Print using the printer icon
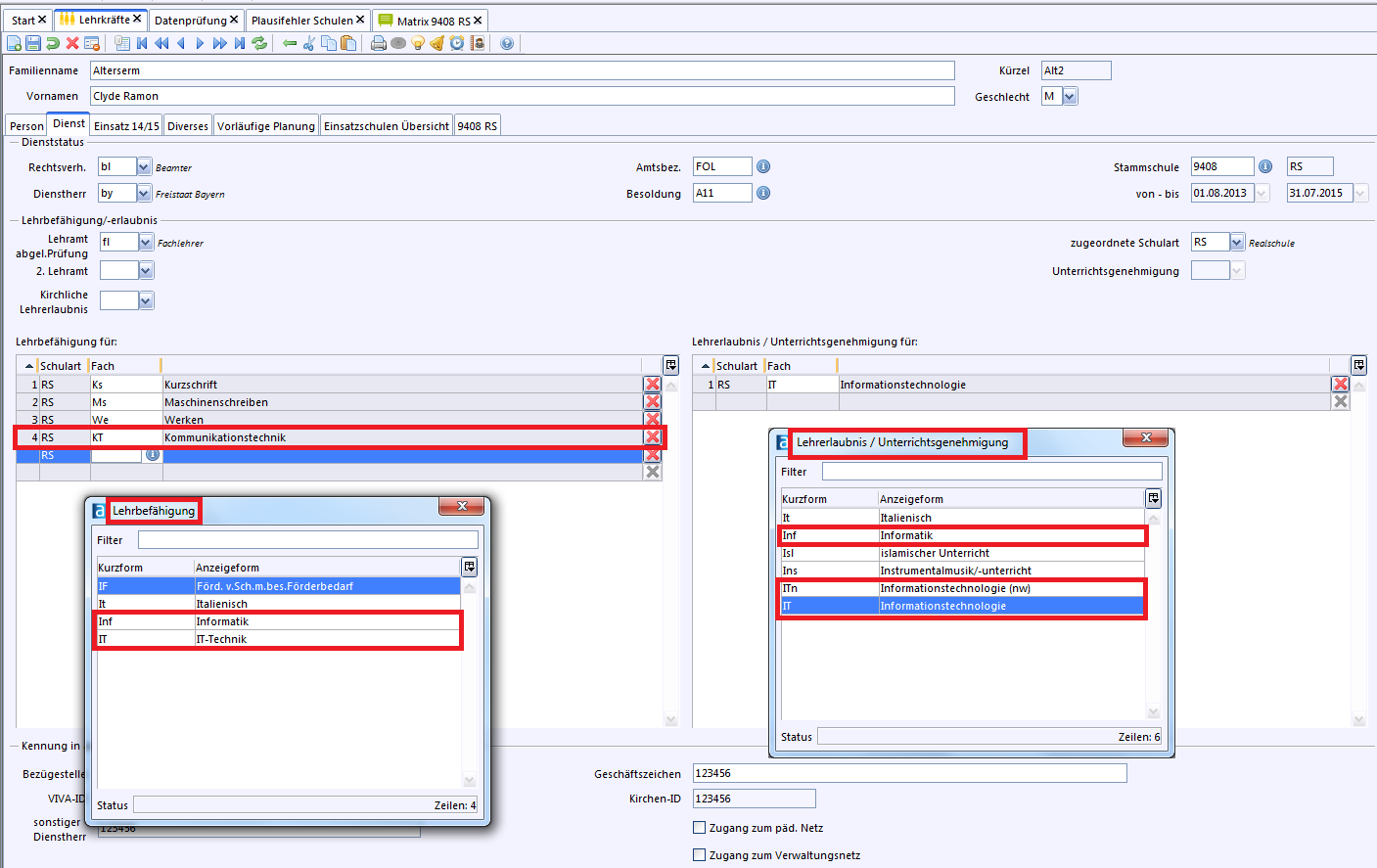 point(379,43)
